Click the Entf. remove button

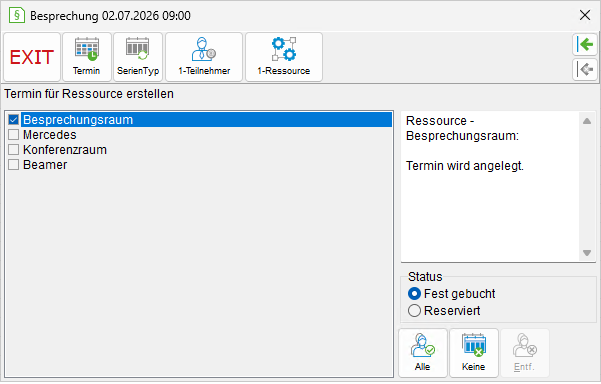525,353
